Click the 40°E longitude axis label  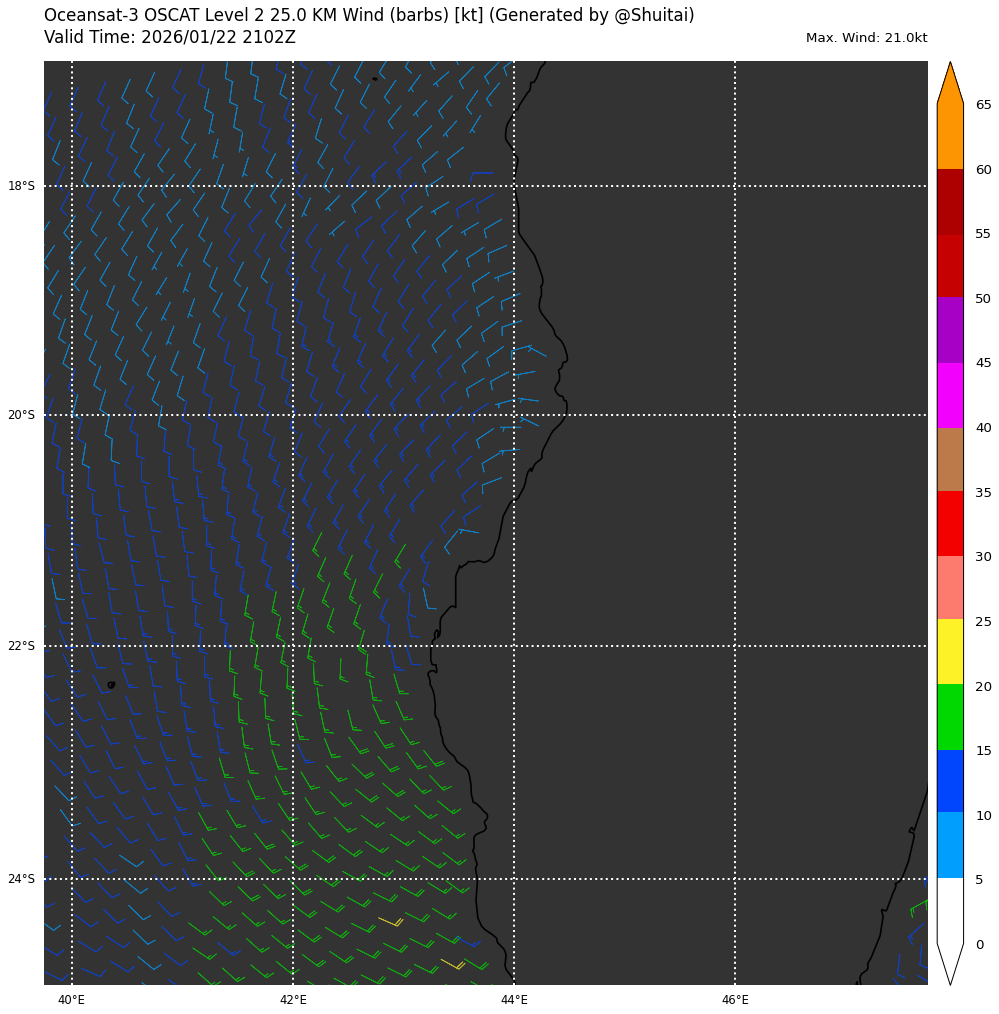tap(71, 999)
